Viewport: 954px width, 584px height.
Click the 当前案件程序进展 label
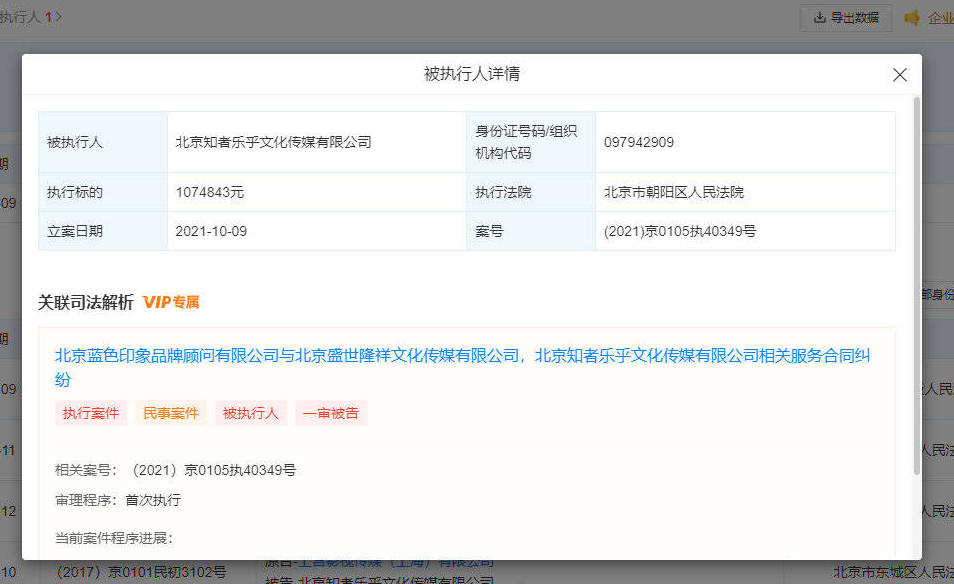(114, 538)
